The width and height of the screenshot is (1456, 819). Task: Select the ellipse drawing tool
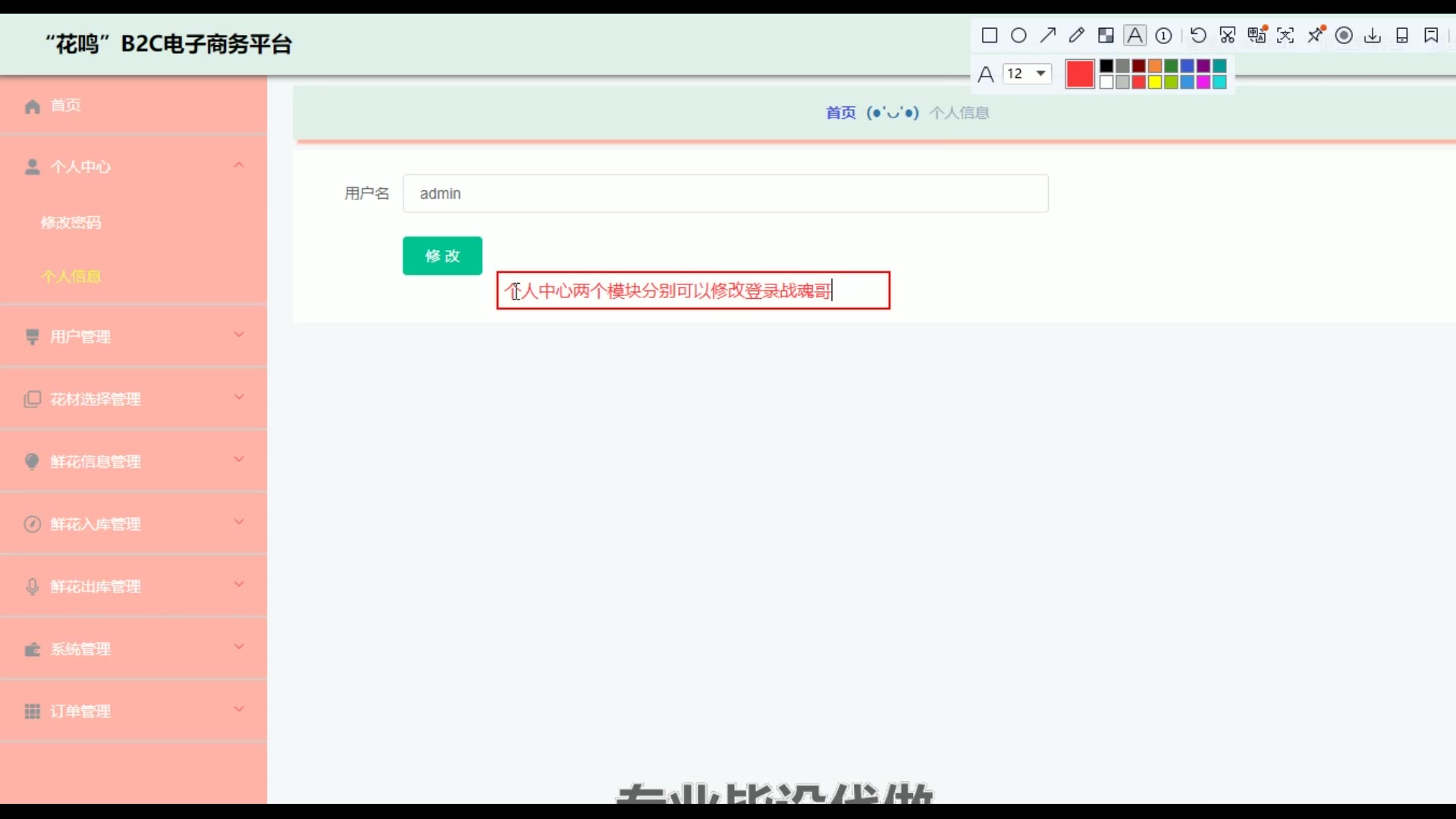1018,36
